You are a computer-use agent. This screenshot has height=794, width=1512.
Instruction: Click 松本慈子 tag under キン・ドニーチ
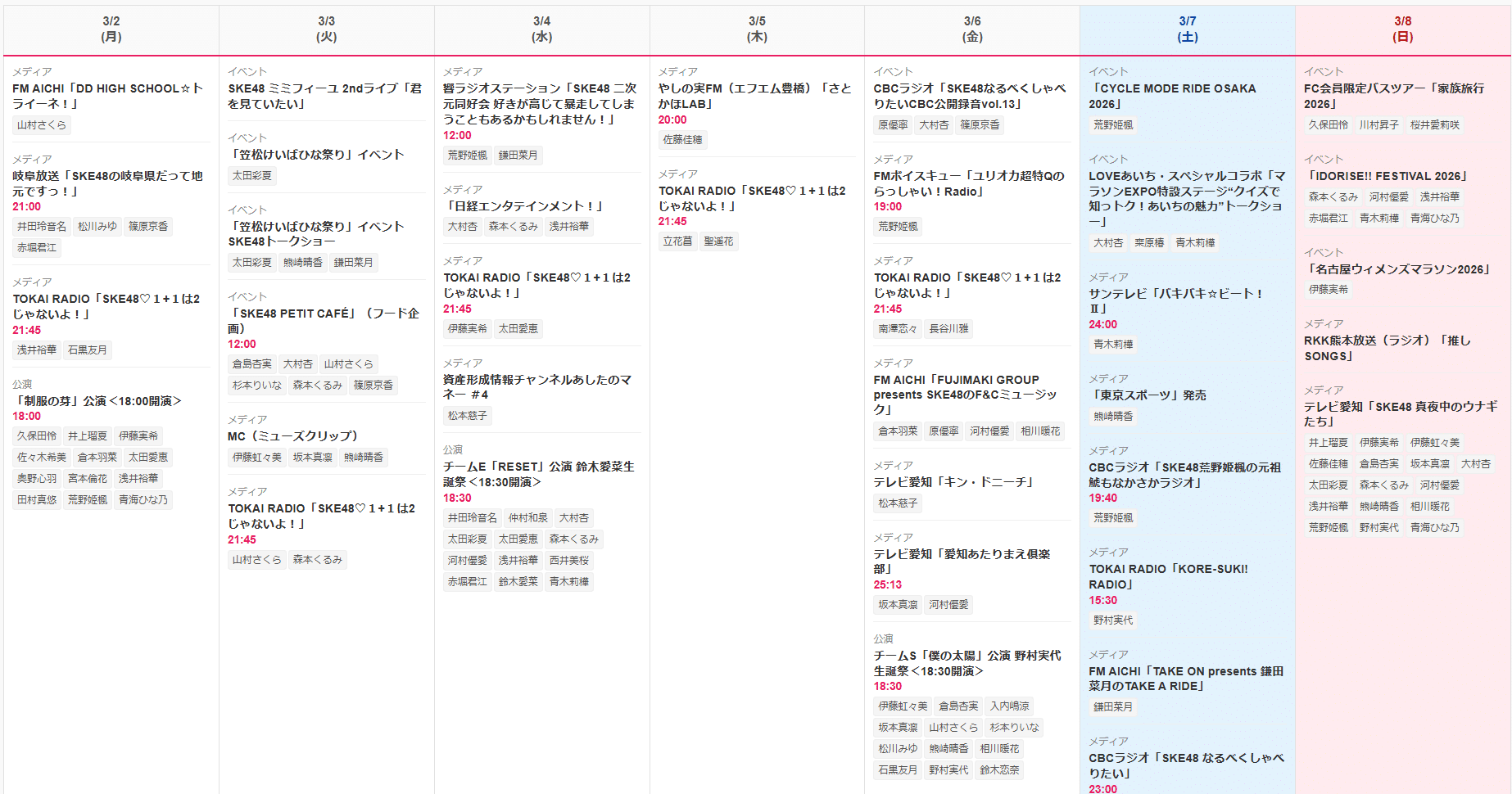(x=897, y=503)
